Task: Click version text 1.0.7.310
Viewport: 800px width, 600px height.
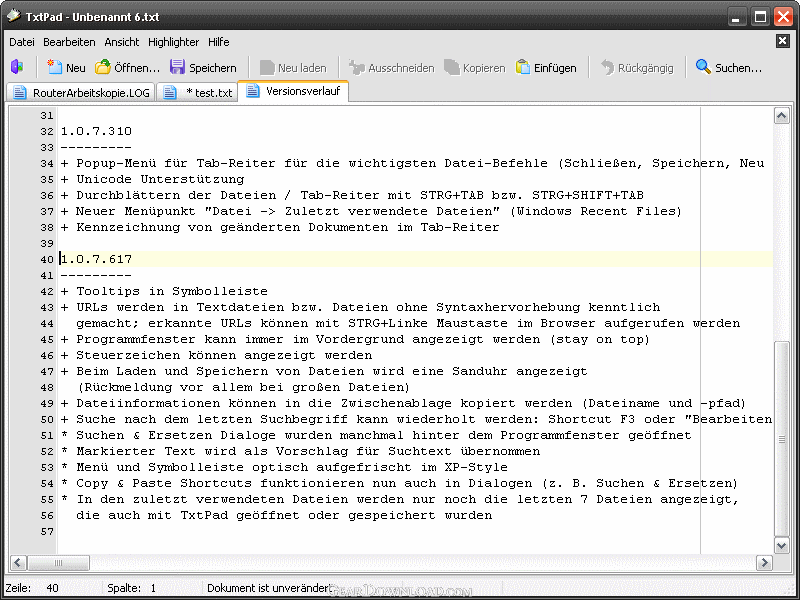Action: click(x=96, y=131)
